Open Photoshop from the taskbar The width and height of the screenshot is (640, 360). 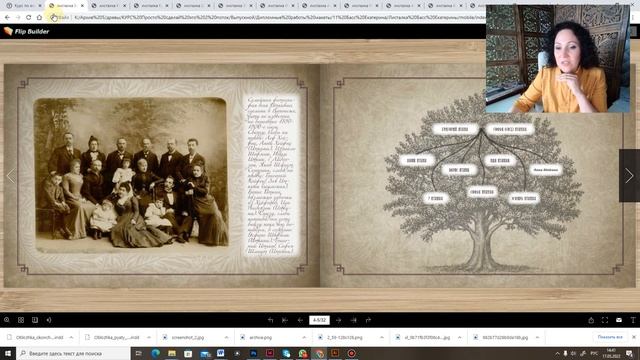pos(253,353)
